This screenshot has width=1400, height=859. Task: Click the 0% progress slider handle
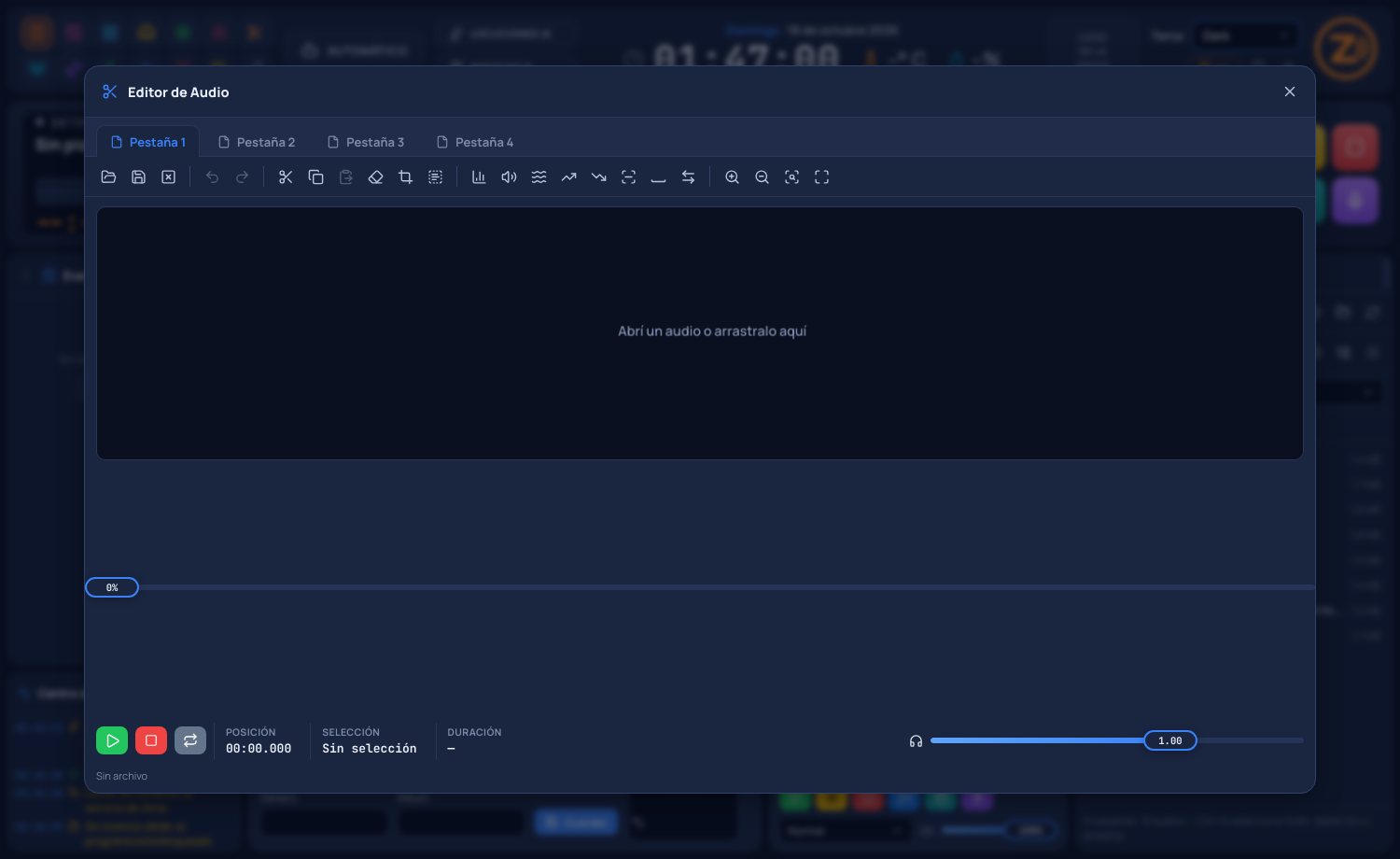[x=112, y=587]
